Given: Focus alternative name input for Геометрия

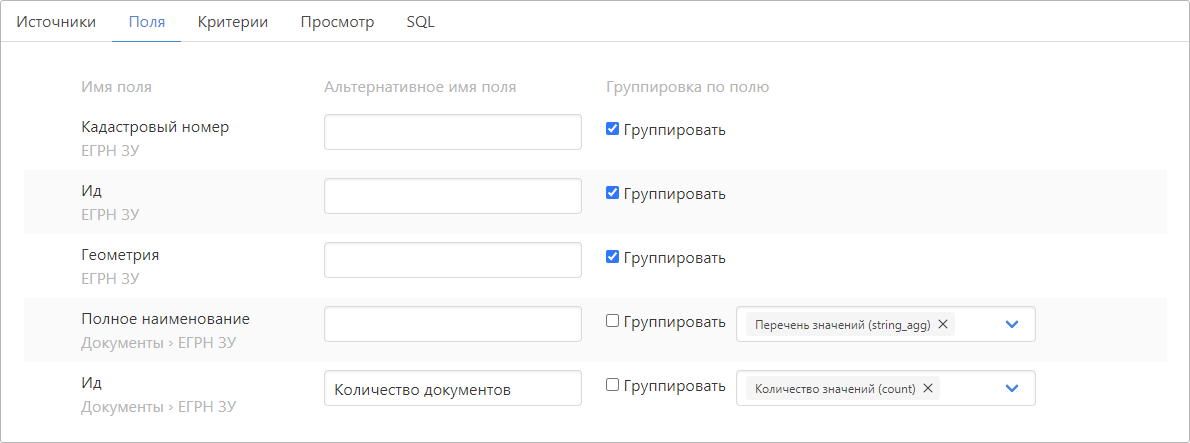Looking at the screenshot, I should pyautogui.click(x=453, y=260).
